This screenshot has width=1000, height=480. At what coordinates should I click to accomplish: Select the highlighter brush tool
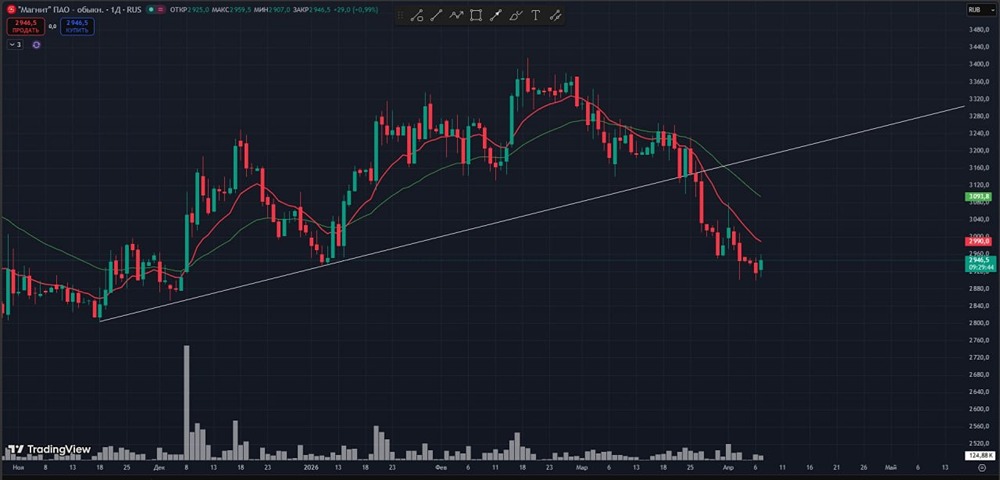pos(516,15)
